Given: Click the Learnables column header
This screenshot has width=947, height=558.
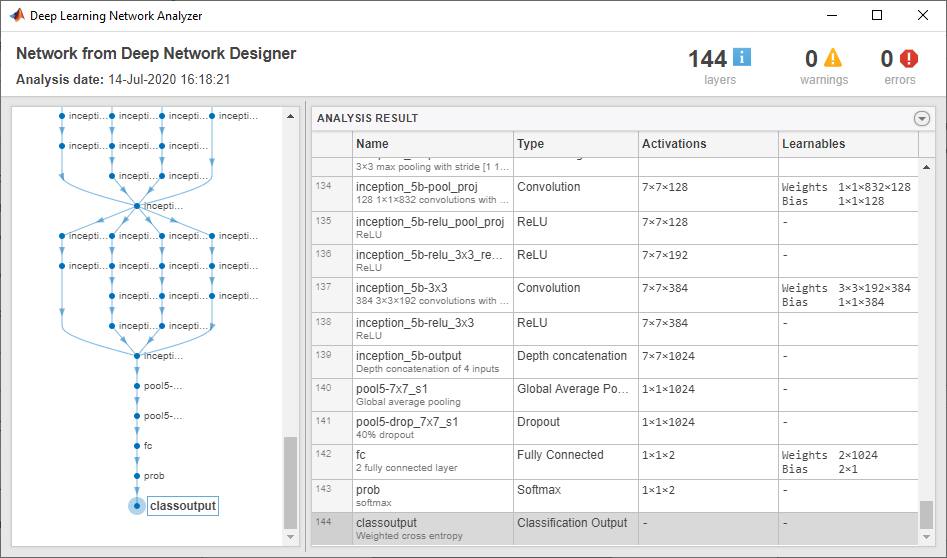Looking at the screenshot, I should pyautogui.click(x=849, y=144).
